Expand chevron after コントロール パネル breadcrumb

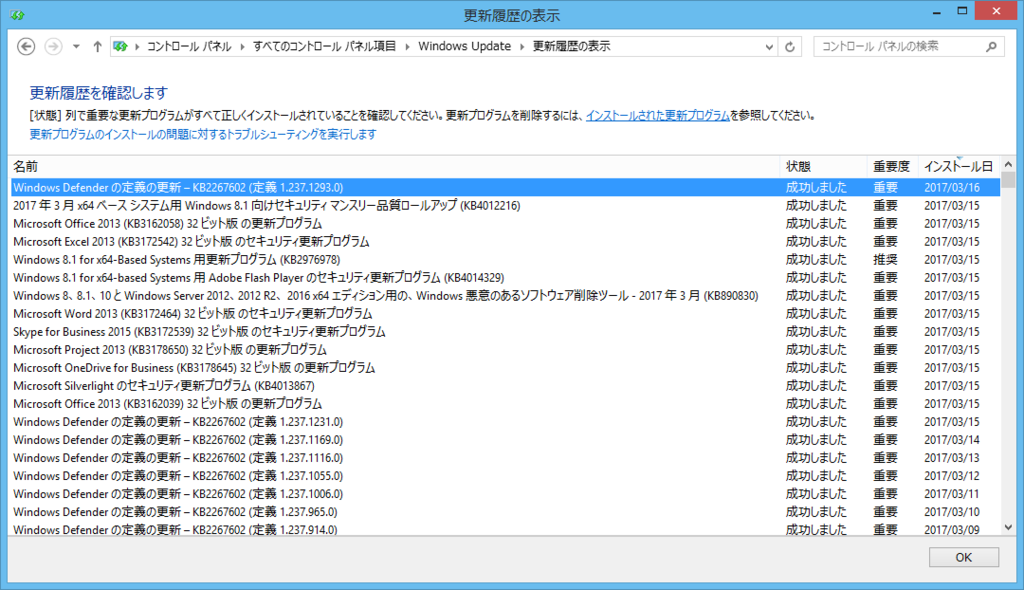242,46
